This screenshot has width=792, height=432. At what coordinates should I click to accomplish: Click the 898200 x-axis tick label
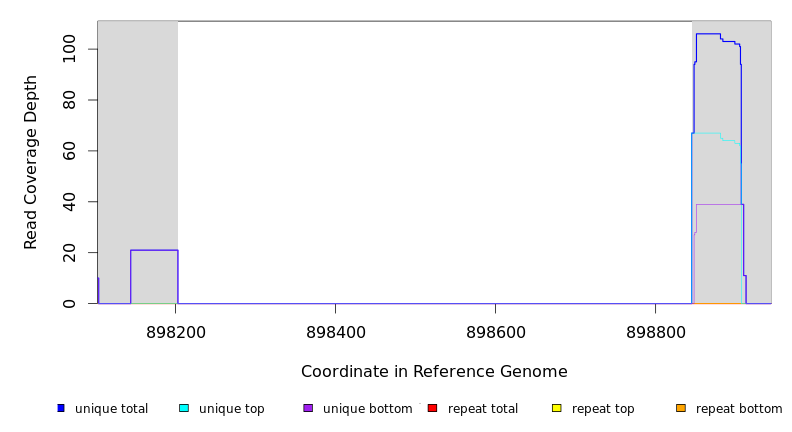point(175,332)
